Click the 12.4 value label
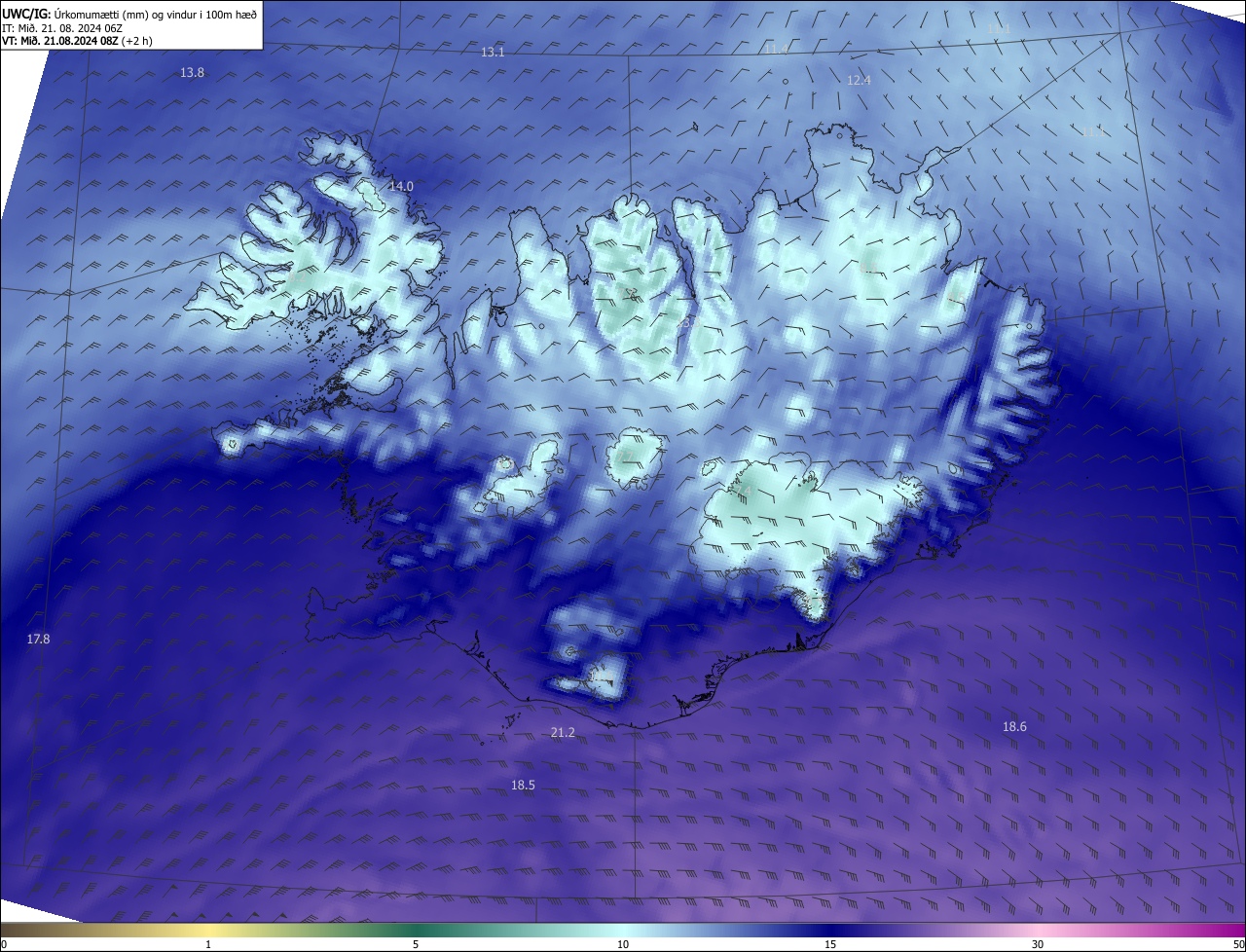This screenshot has width=1246, height=952. [x=859, y=80]
